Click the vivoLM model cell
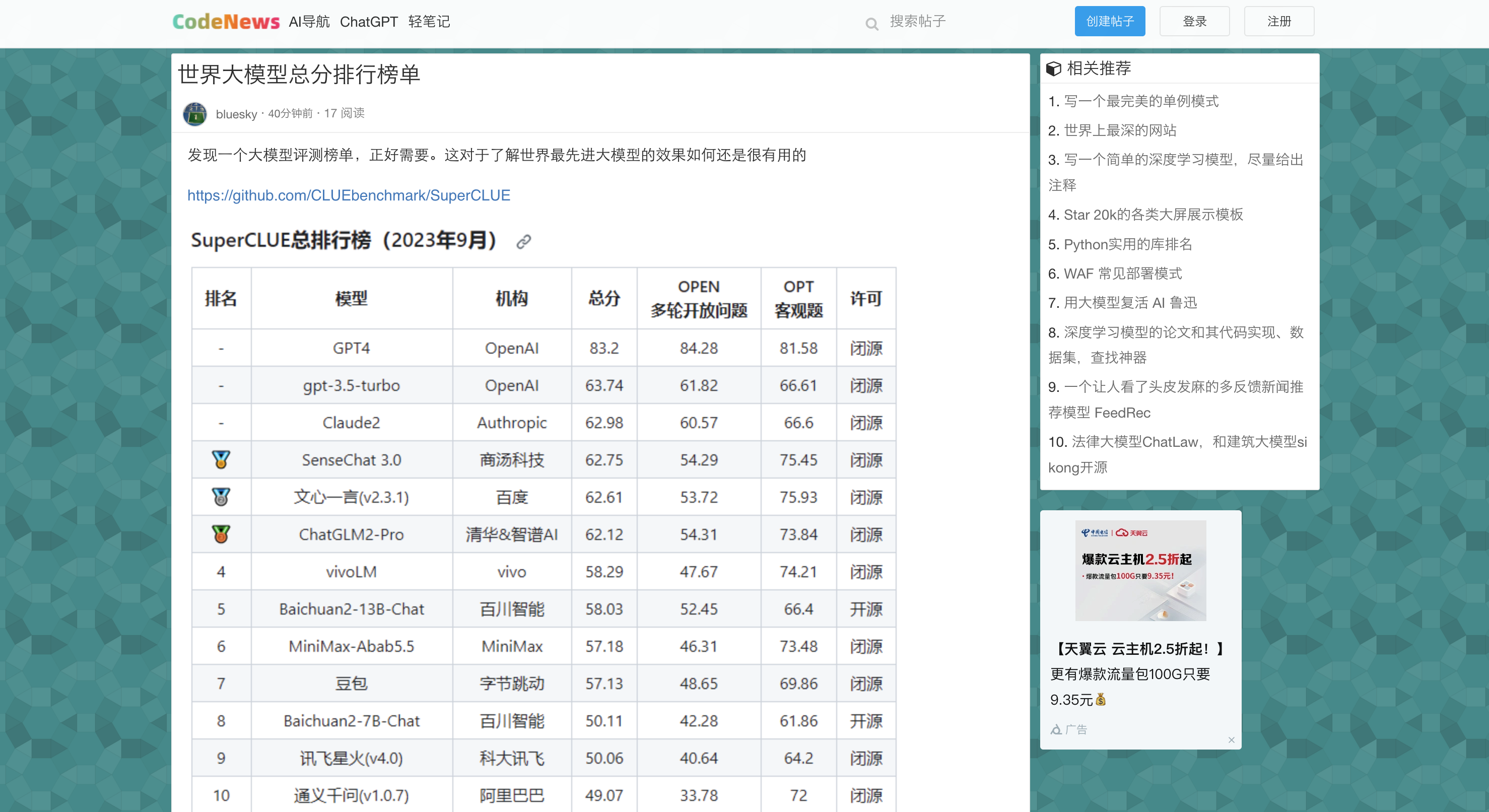This screenshot has width=1489, height=812. click(351, 572)
